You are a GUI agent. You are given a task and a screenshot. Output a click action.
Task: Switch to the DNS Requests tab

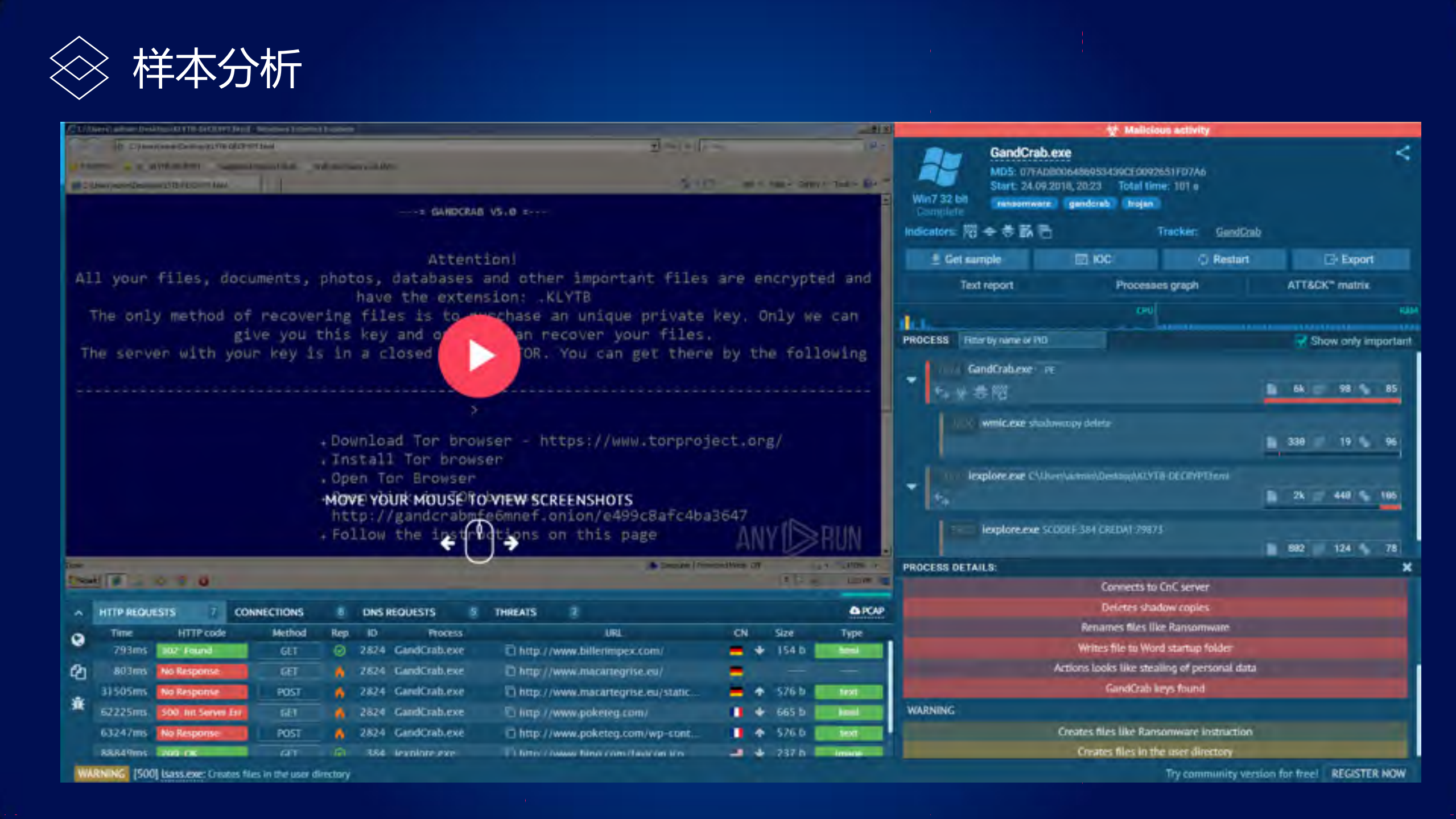(399, 612)
